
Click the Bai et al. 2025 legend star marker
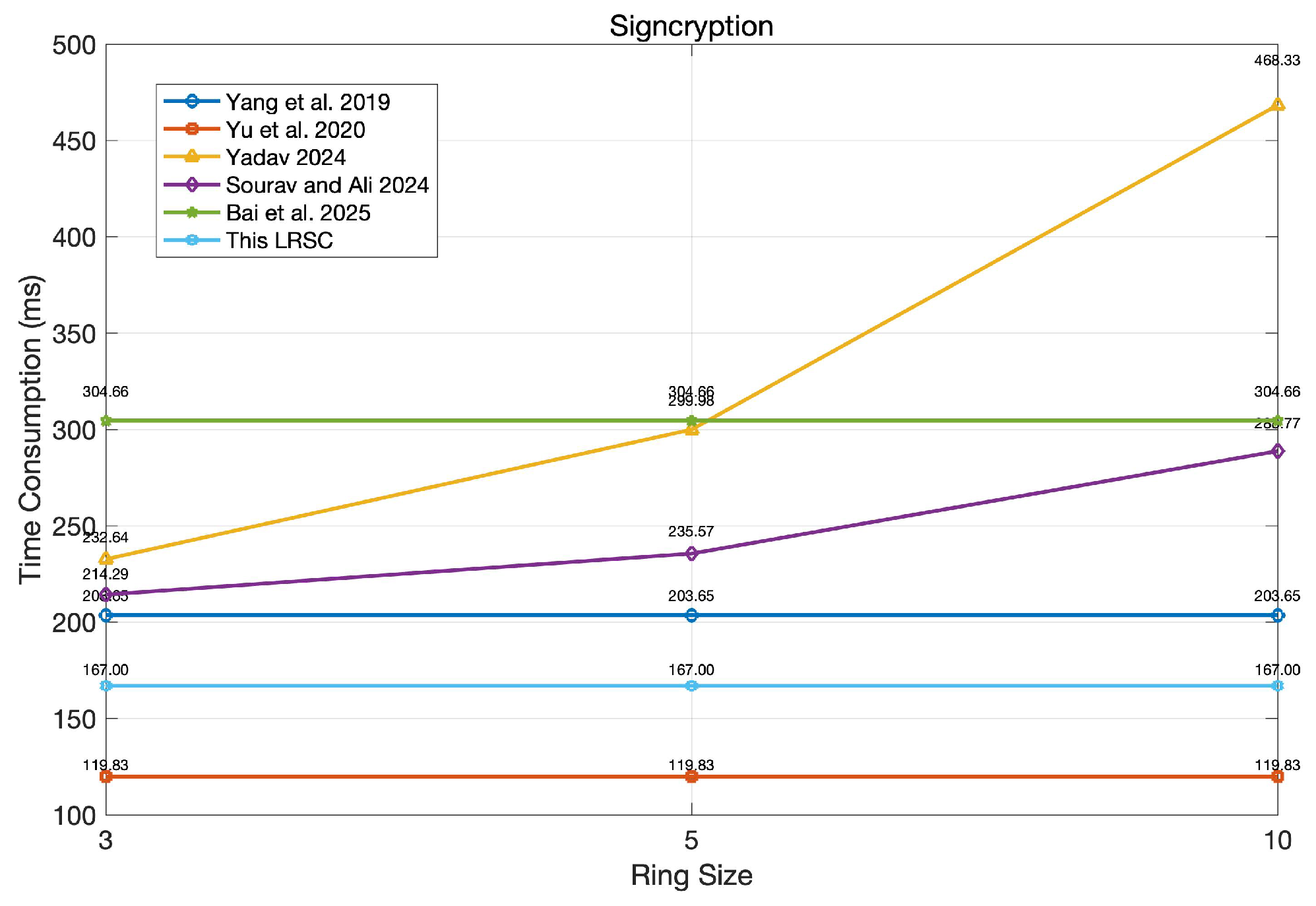tap(191, 212)
